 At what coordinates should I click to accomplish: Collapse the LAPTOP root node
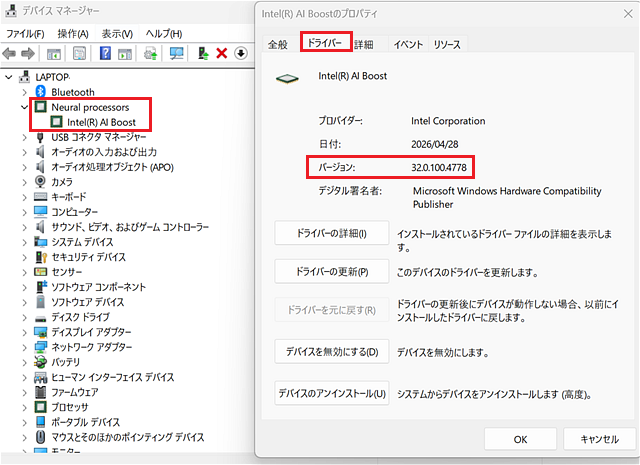[9, 77]
